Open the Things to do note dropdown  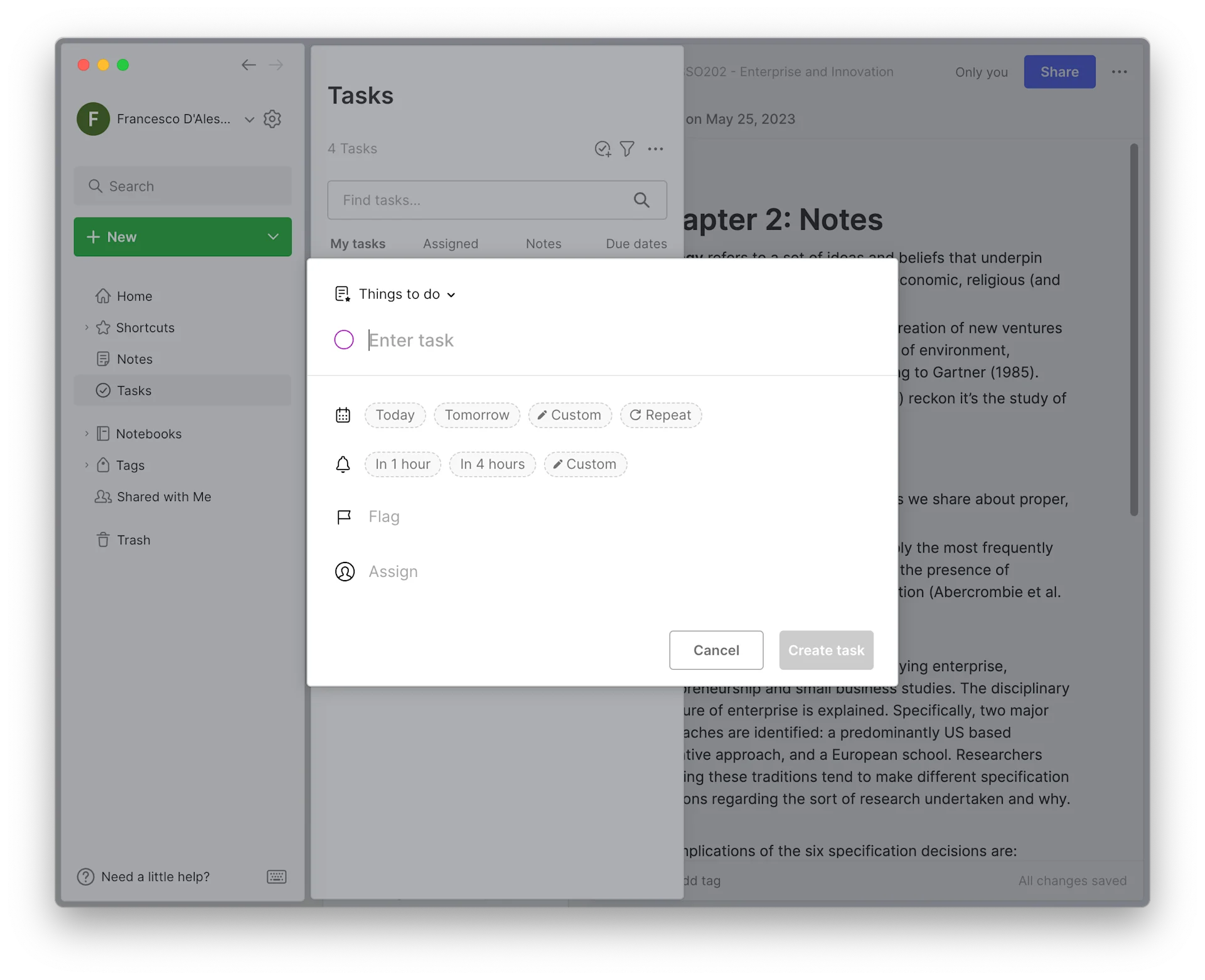[405, 294]
